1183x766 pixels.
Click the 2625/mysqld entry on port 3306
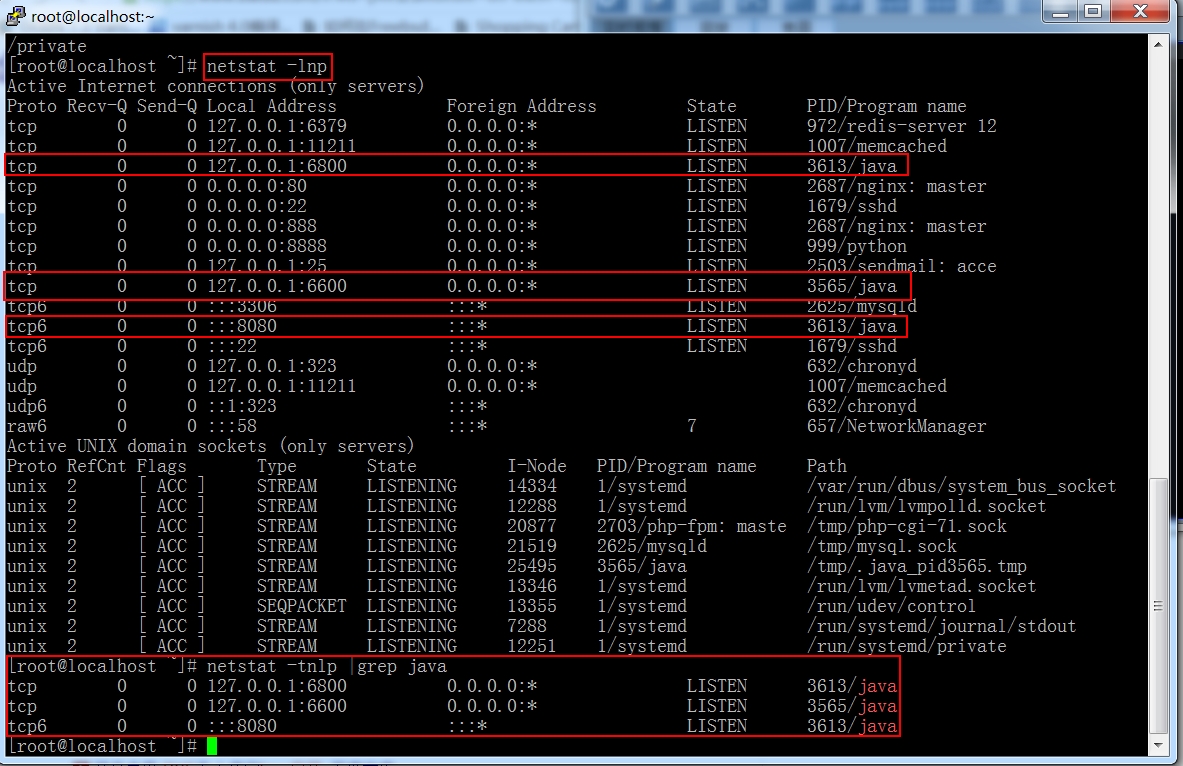pyautogui.click(x=862, y=306)
